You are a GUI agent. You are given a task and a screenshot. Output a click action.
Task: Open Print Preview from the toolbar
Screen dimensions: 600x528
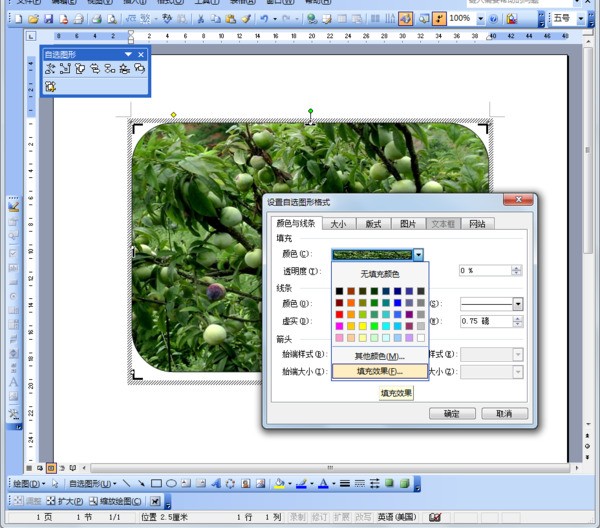tap(112, 18)
